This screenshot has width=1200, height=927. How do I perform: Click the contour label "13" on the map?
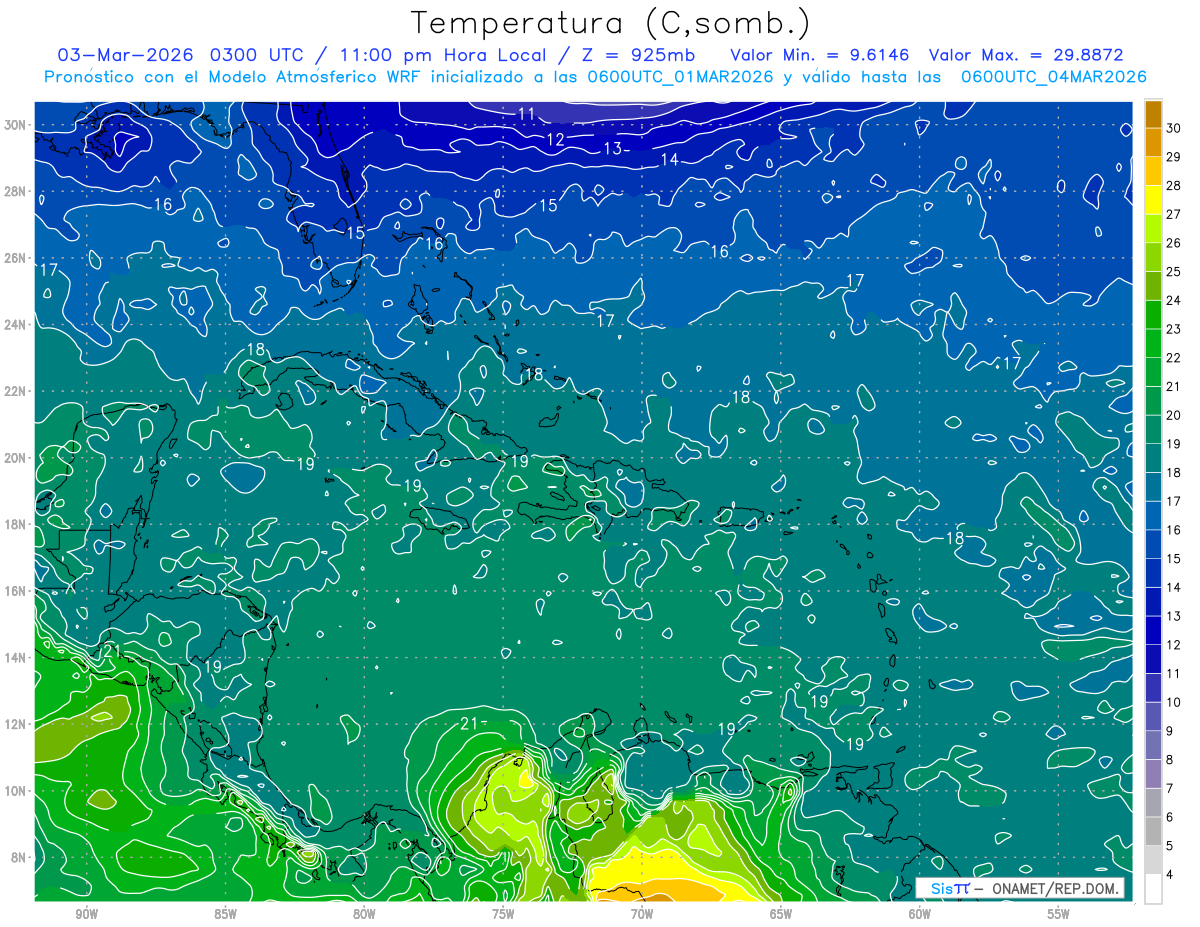pos(613,149)
